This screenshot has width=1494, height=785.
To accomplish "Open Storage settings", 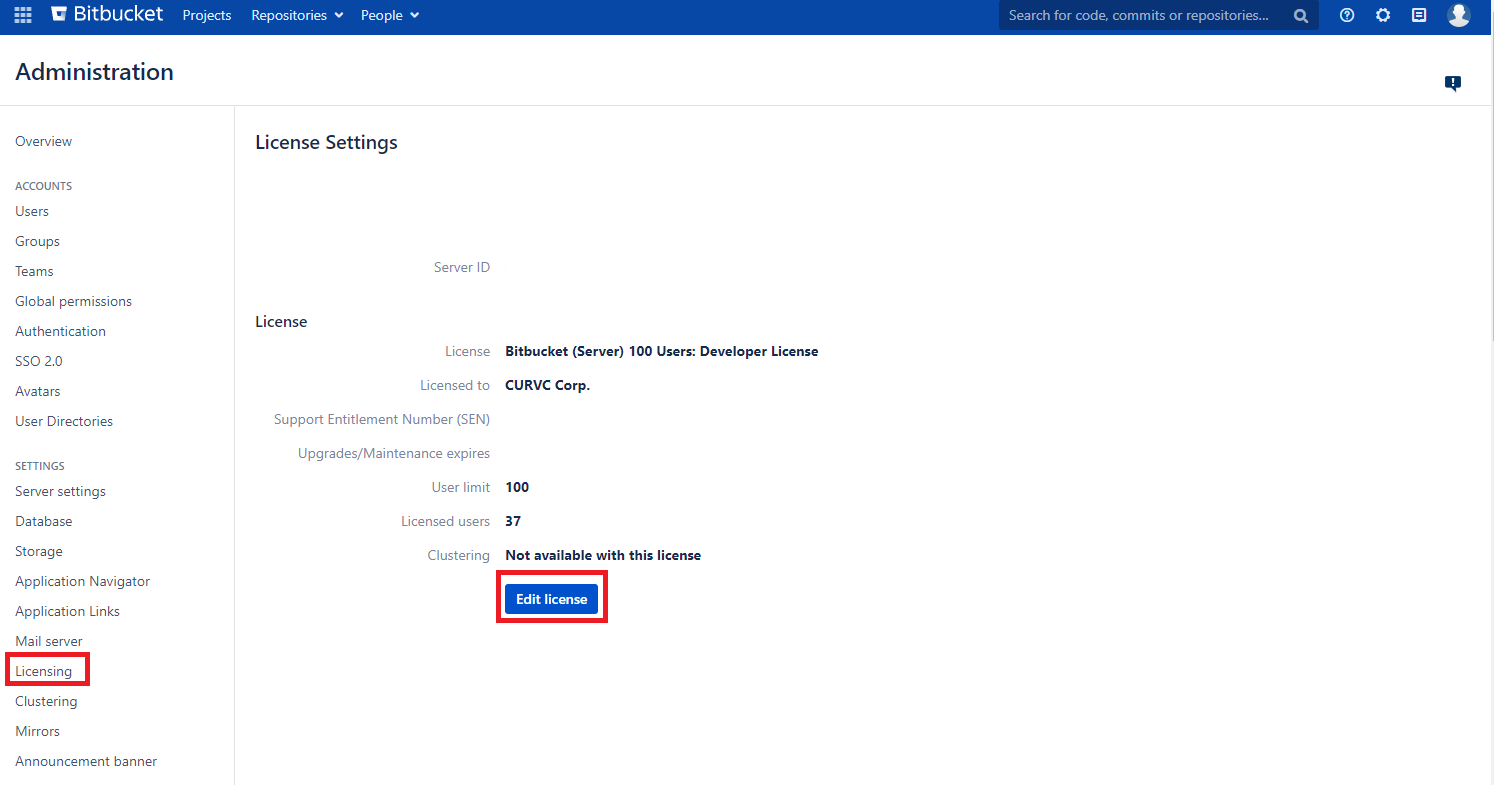I will pos(39,551).
